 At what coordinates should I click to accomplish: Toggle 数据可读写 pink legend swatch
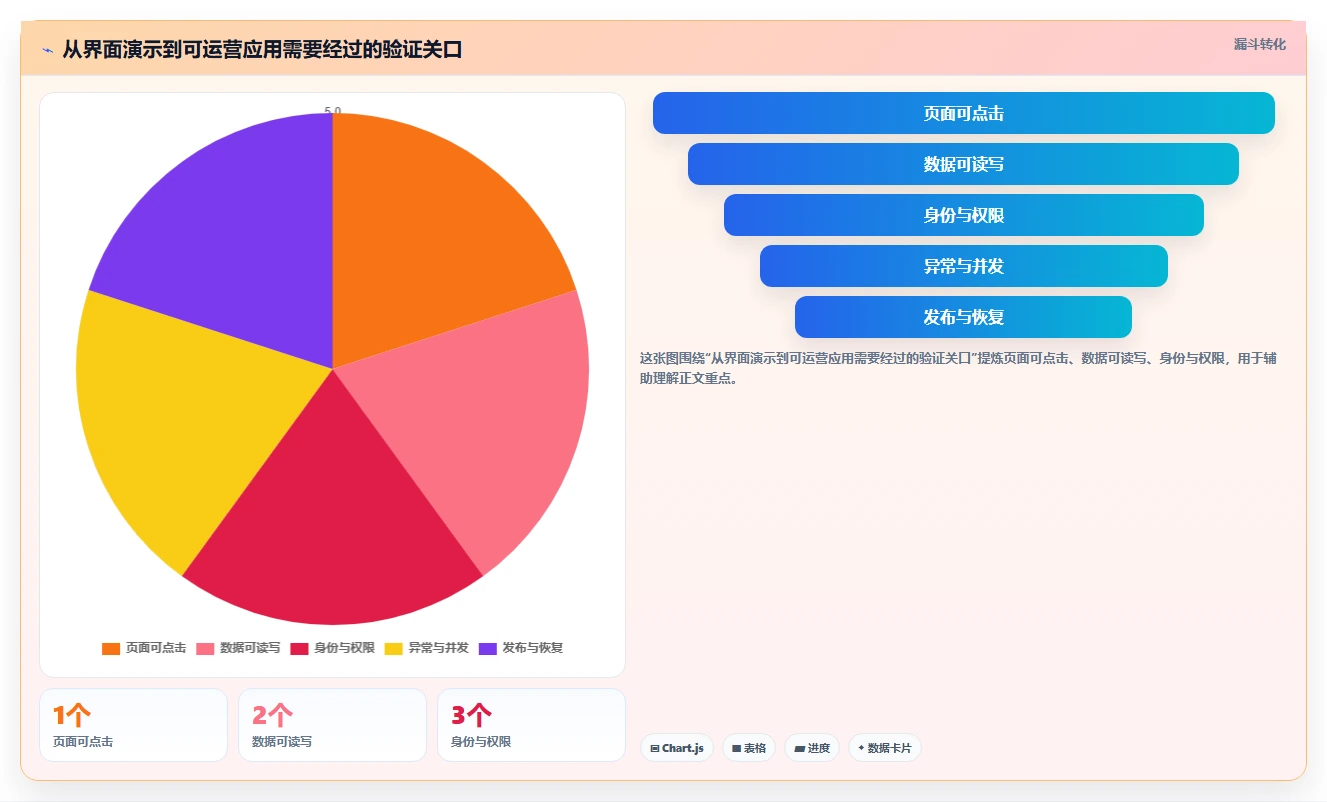(x=205, y=648)
